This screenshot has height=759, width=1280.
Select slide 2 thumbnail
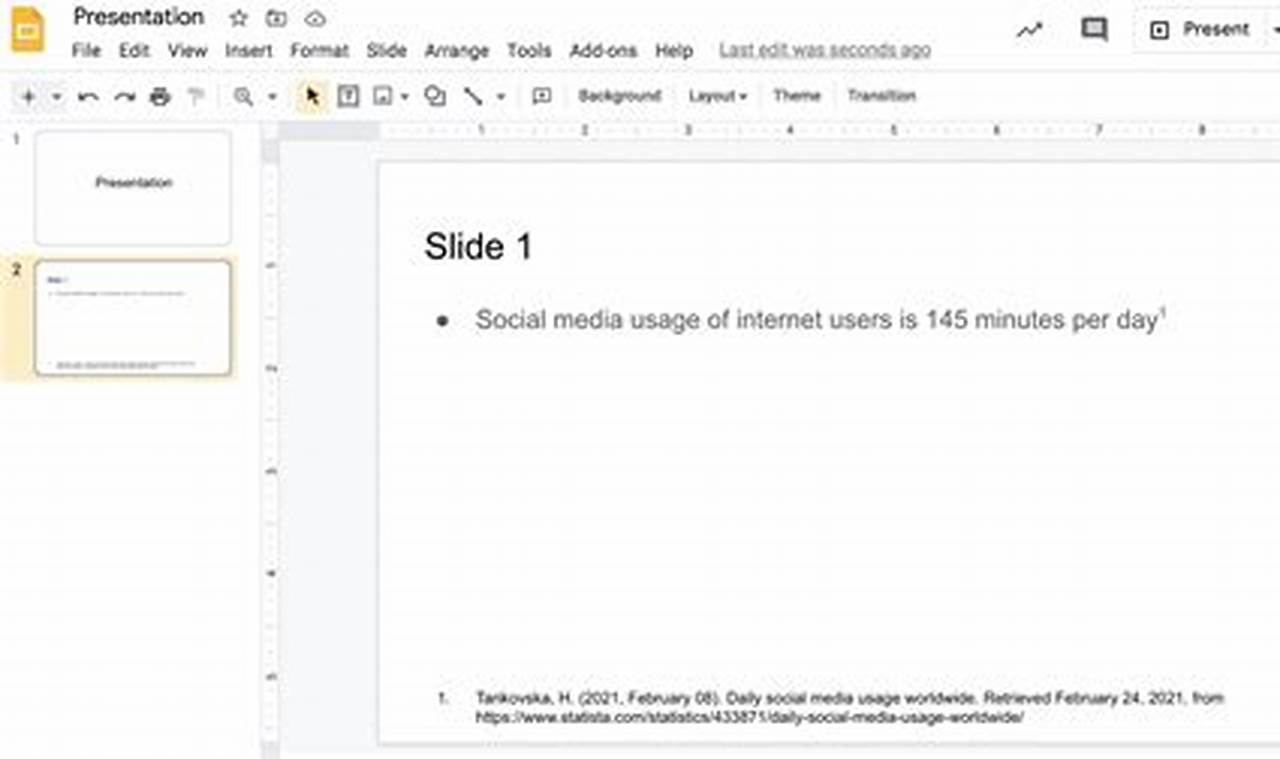[133, 317]
